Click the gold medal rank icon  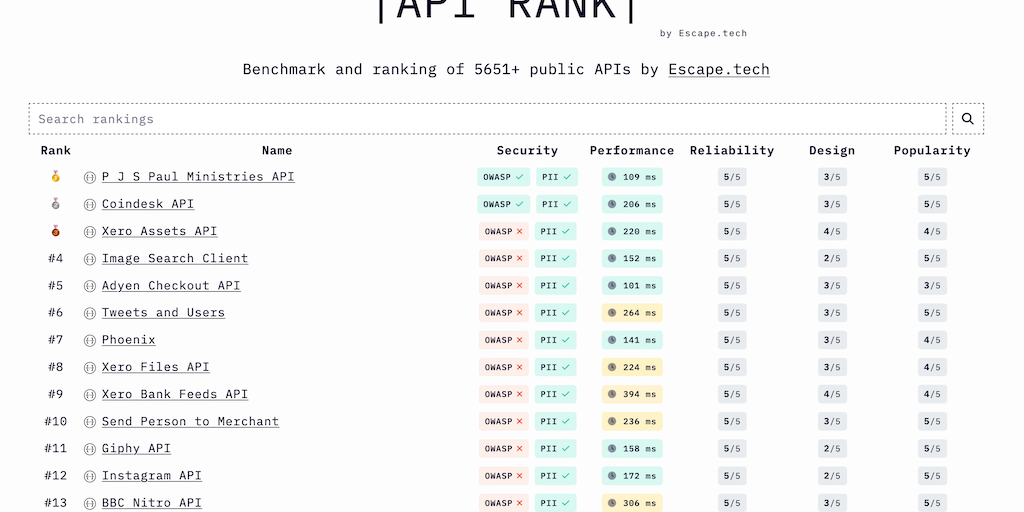click(x=56, y=176)
